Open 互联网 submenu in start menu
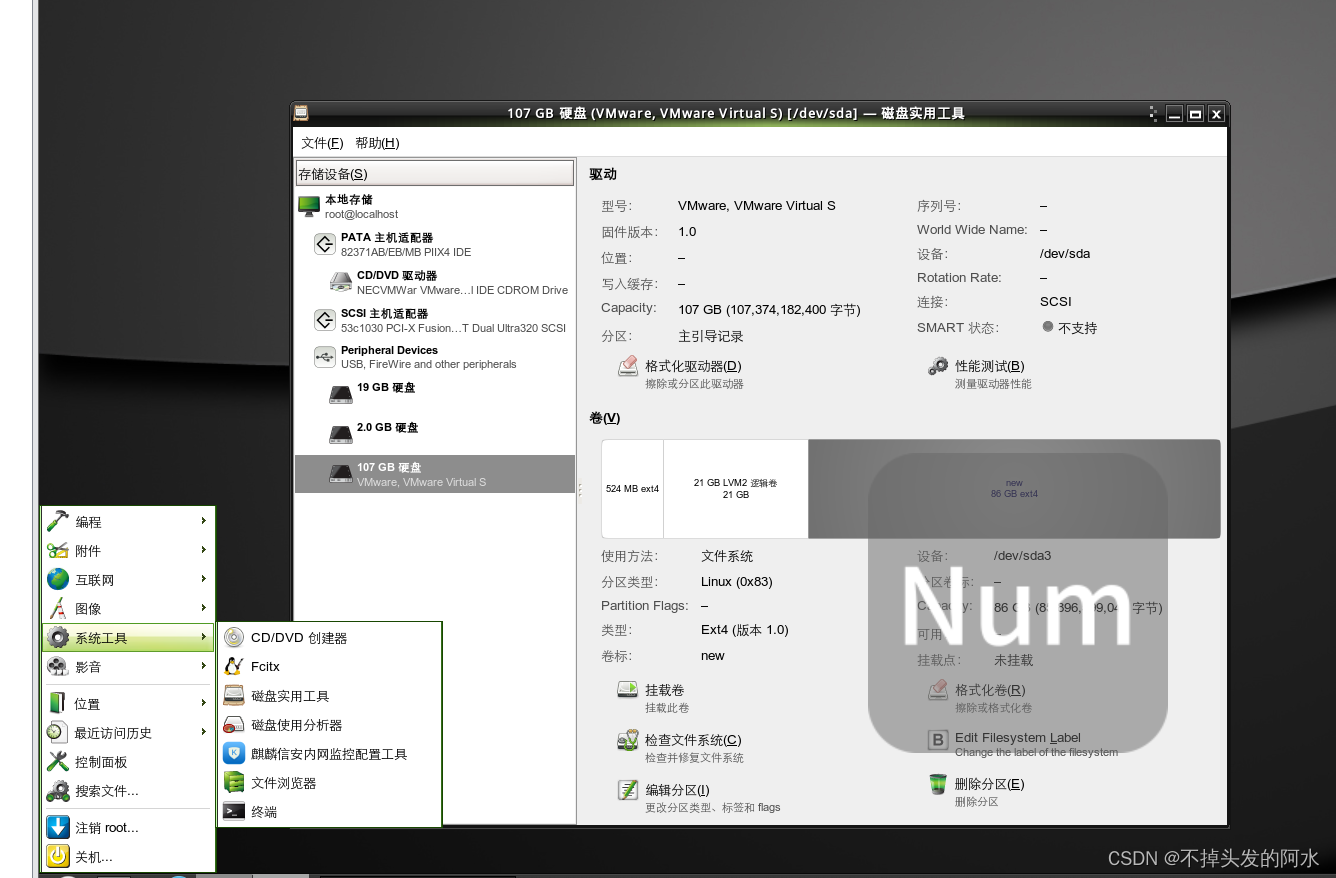 127,580
